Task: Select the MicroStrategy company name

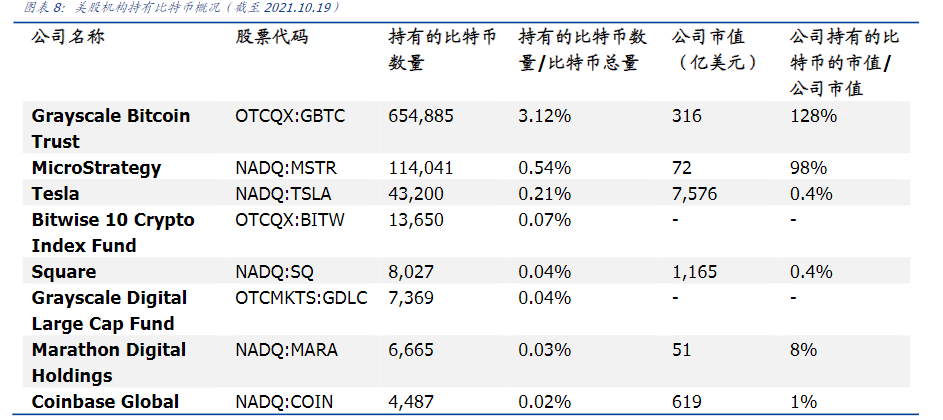Action: click(96, 168)
